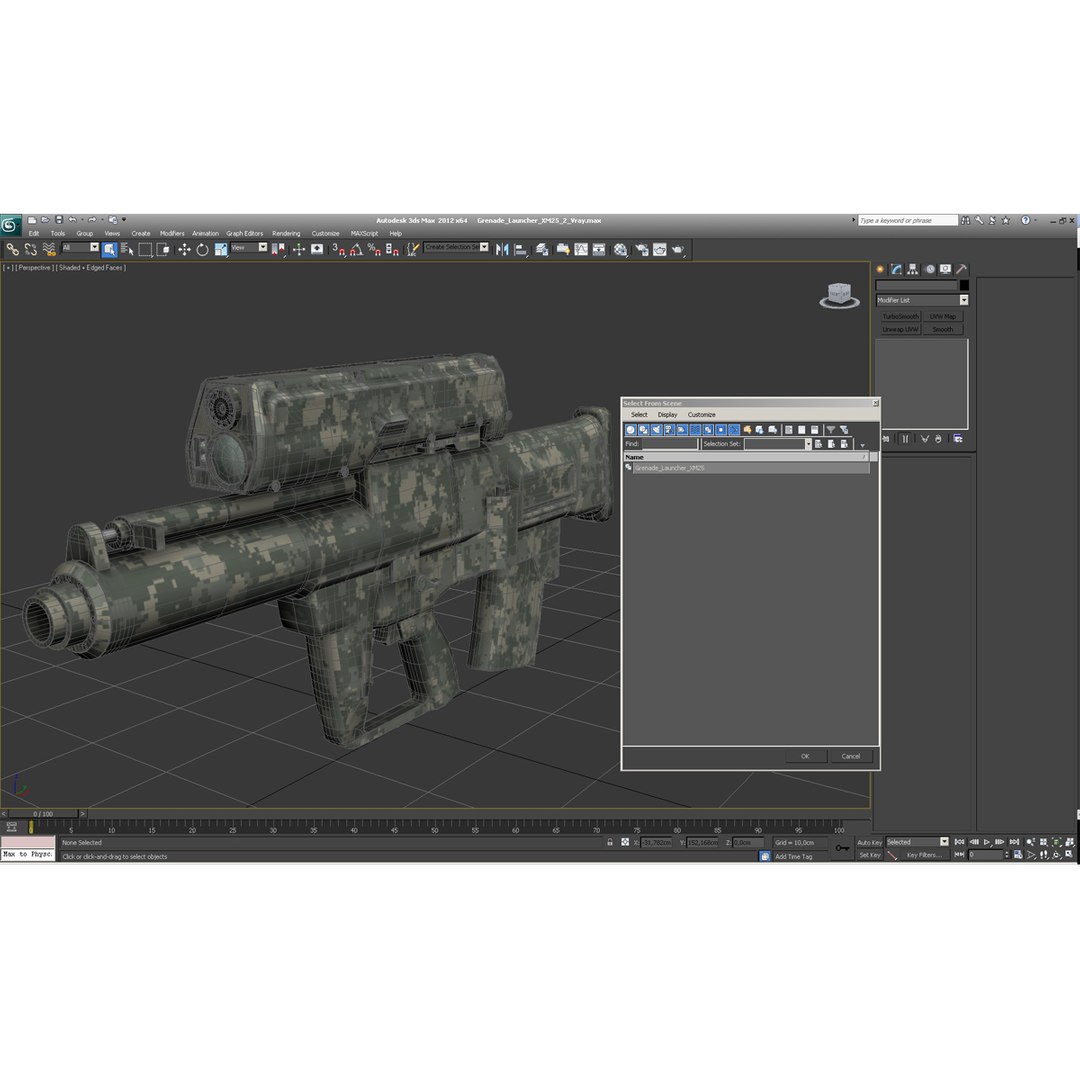Open the Select by Name tool
The height and width of the screenshot is (1080, 1080).
pyautogui.click(x=127, y=249)
